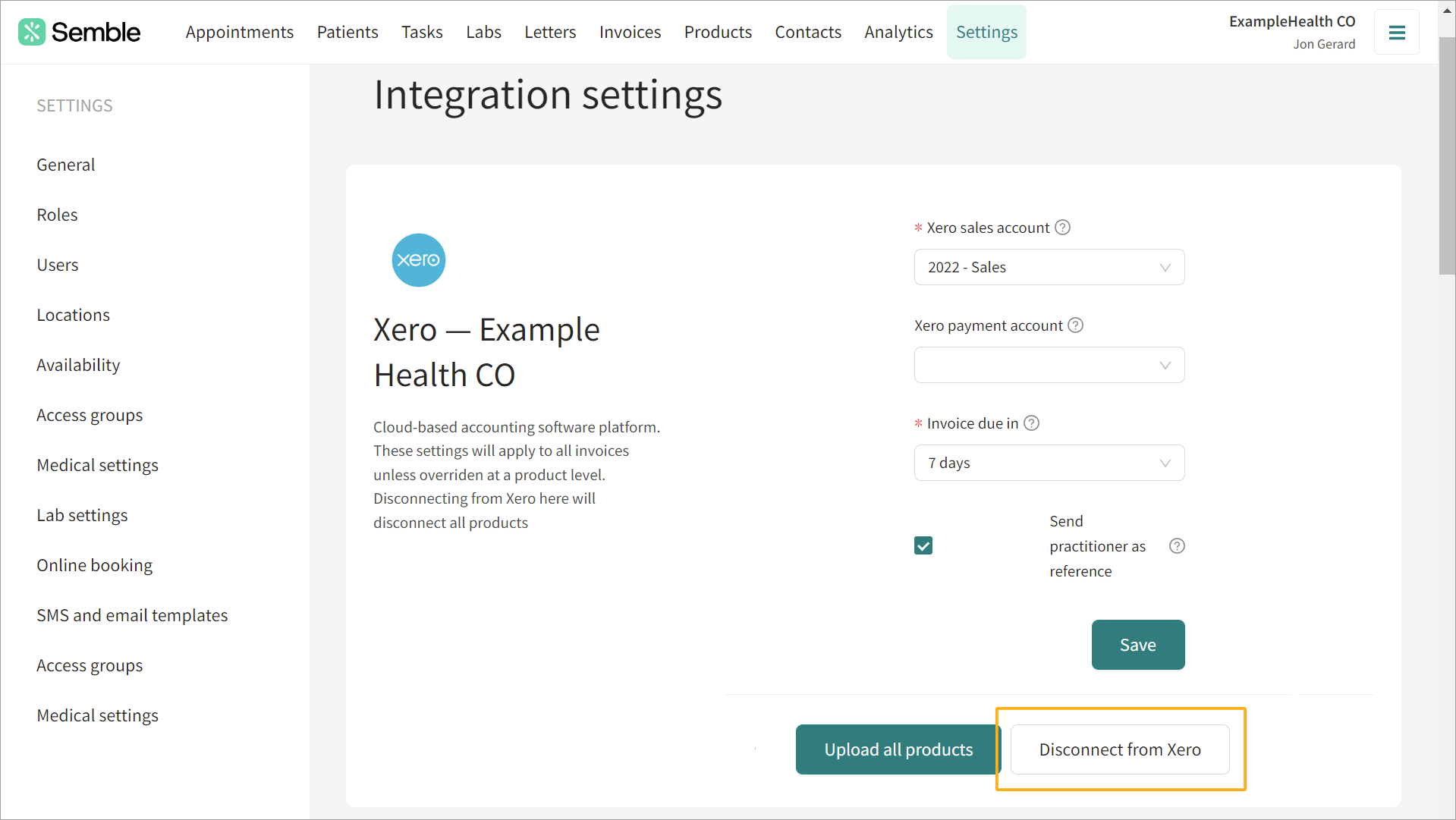Screen dimensions: 1456x820
Task: Toggle Send practitioner as reference checkbox
Action: point(923,546)
